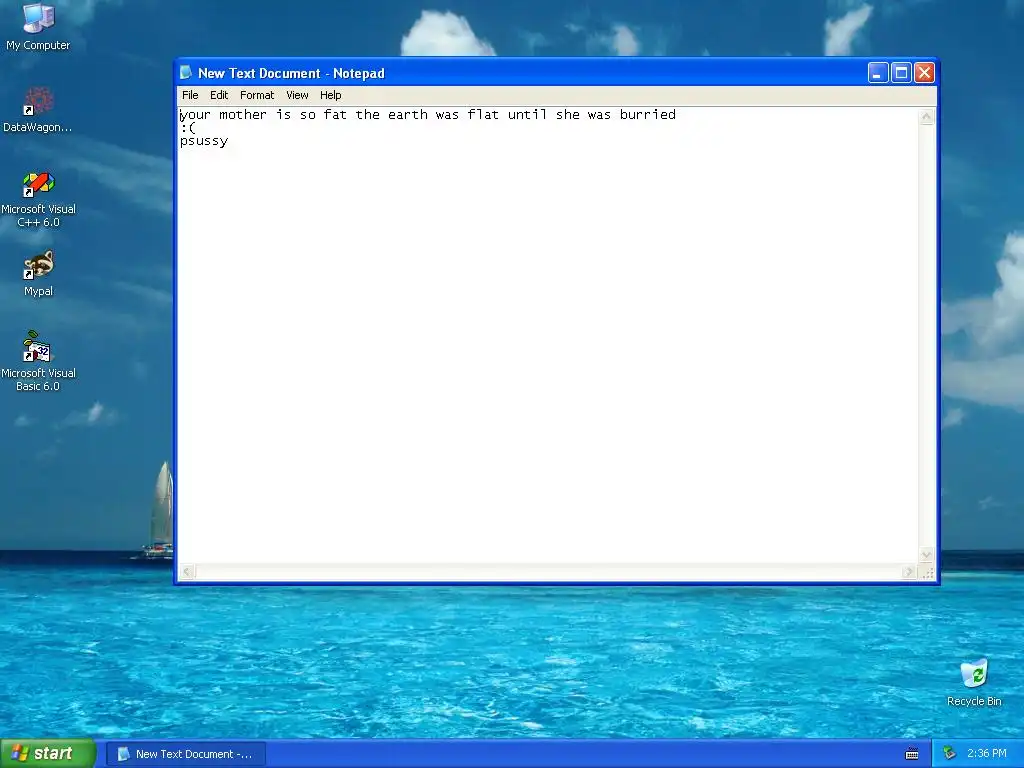Click the Start button
1024x768 pixels.
[48, 754]
